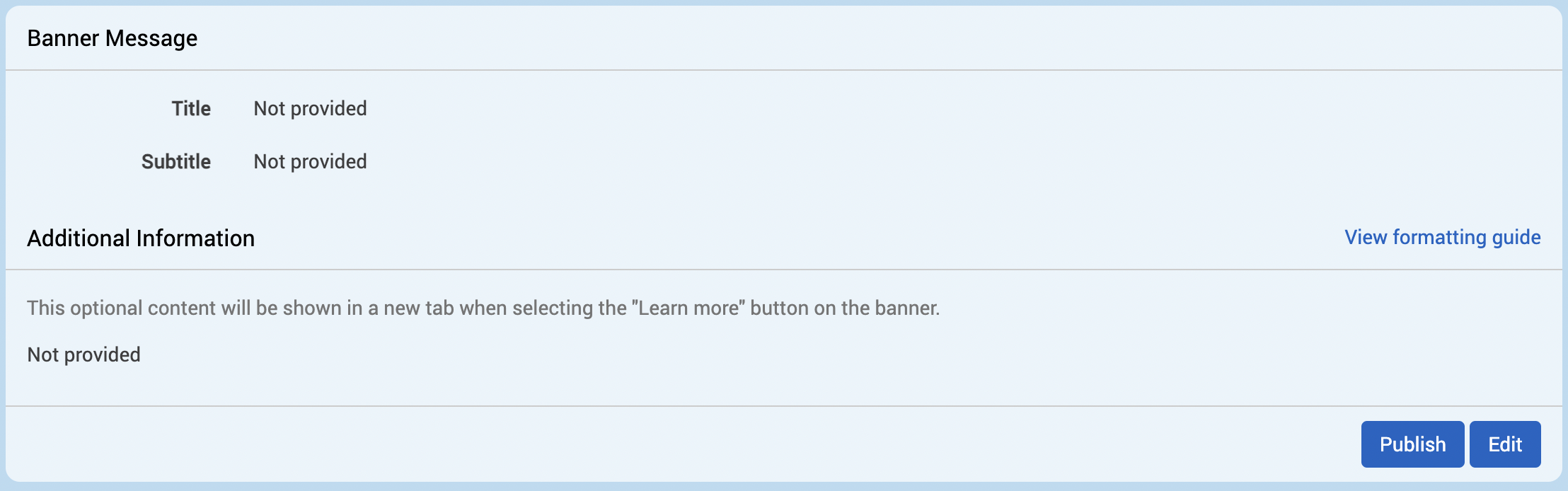Click the Subtitle's Not provided value
This screenshot has height=491, width=1568.
pos(310,161)
